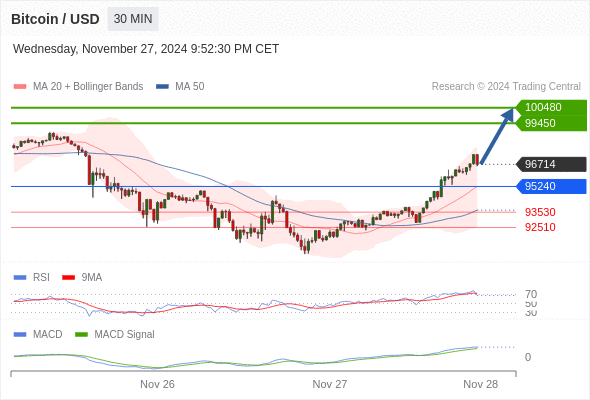Click the red 9MA legend swatch
590x400 pixels.
(68, 278)
